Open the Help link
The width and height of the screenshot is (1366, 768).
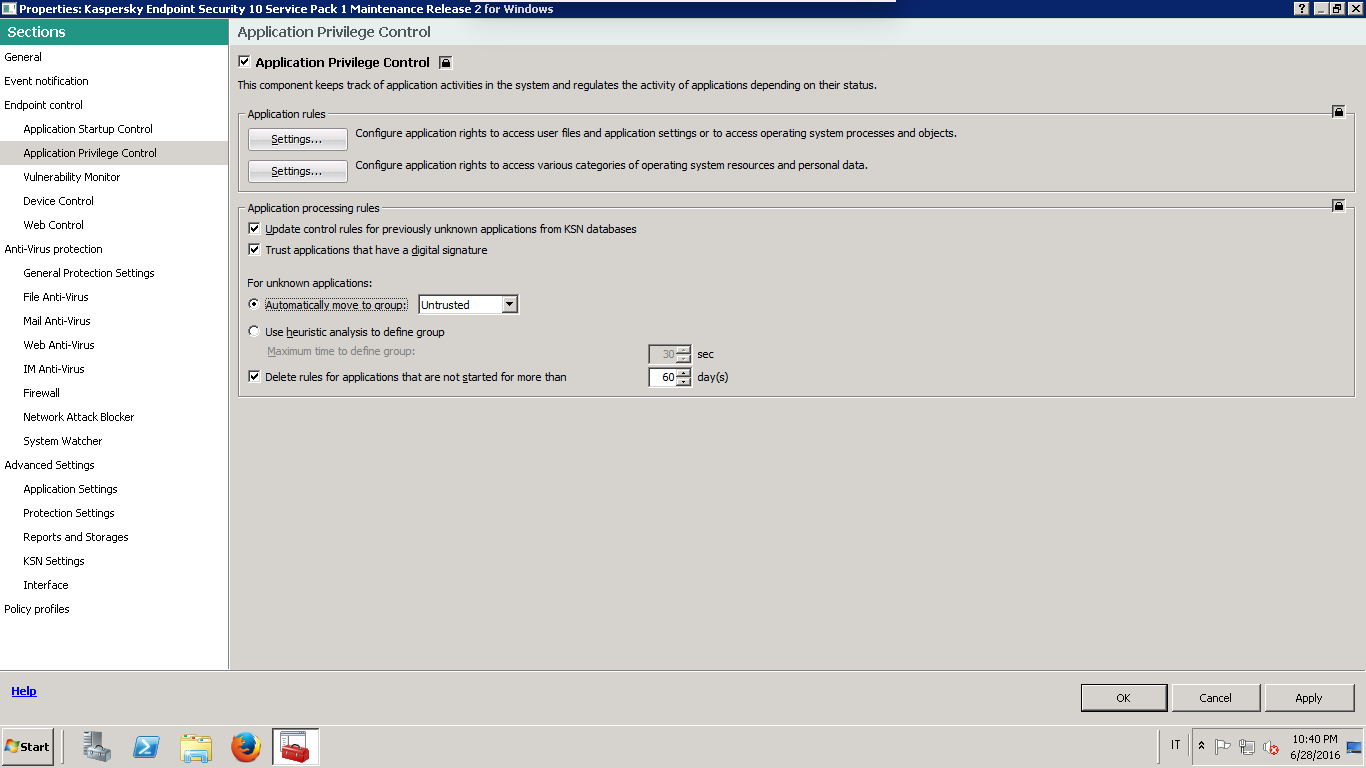24,691
